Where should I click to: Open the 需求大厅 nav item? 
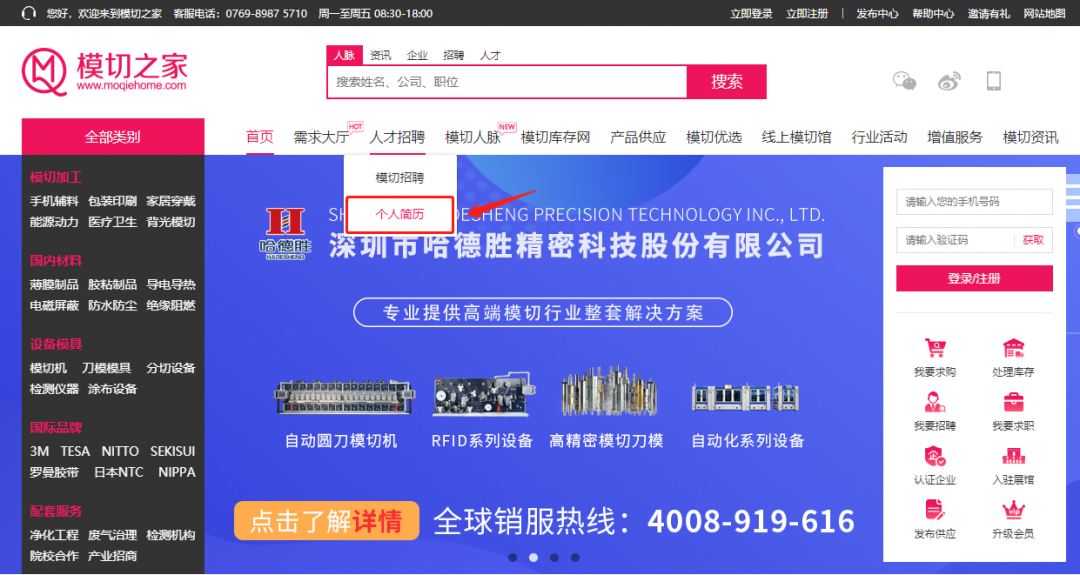tap(321, 137)
